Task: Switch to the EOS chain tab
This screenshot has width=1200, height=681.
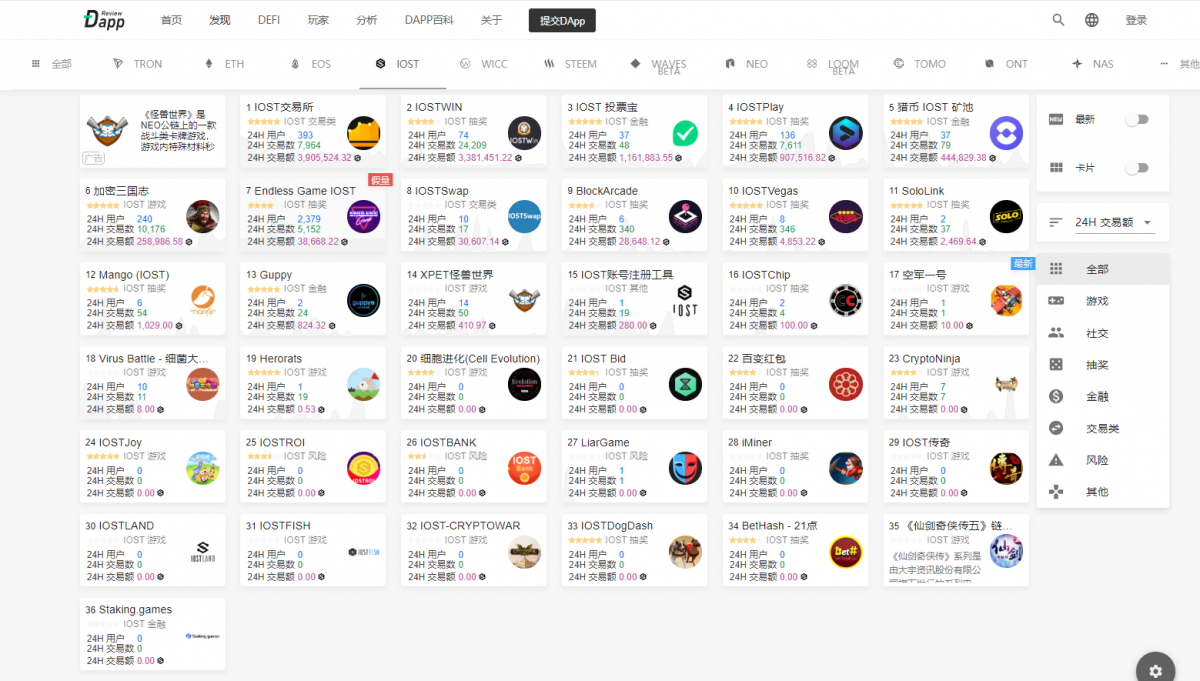Action: 310,64
